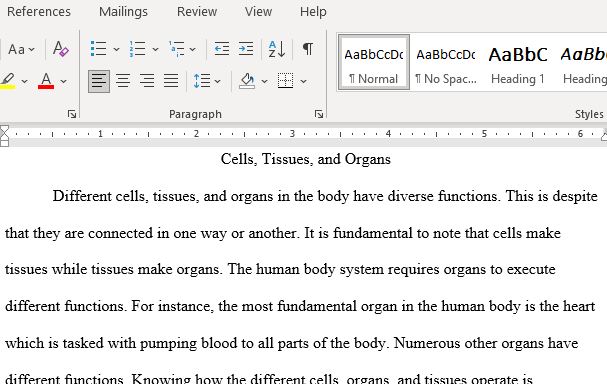Sort the selected text A to Z

click(277, 49)
